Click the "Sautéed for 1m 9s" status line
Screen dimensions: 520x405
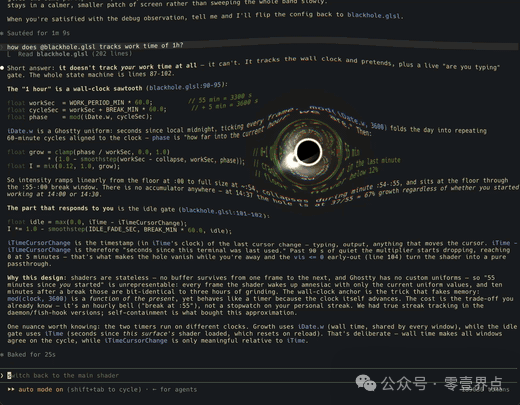point(38,33)
